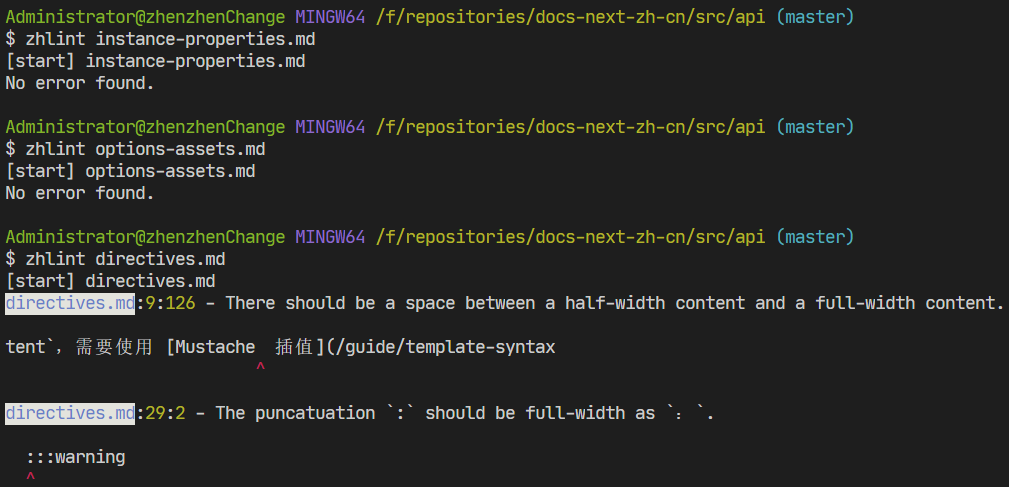Click 'No error found.' below the instance-properties output
The image size is (1009, 487).
pos(80,83)
